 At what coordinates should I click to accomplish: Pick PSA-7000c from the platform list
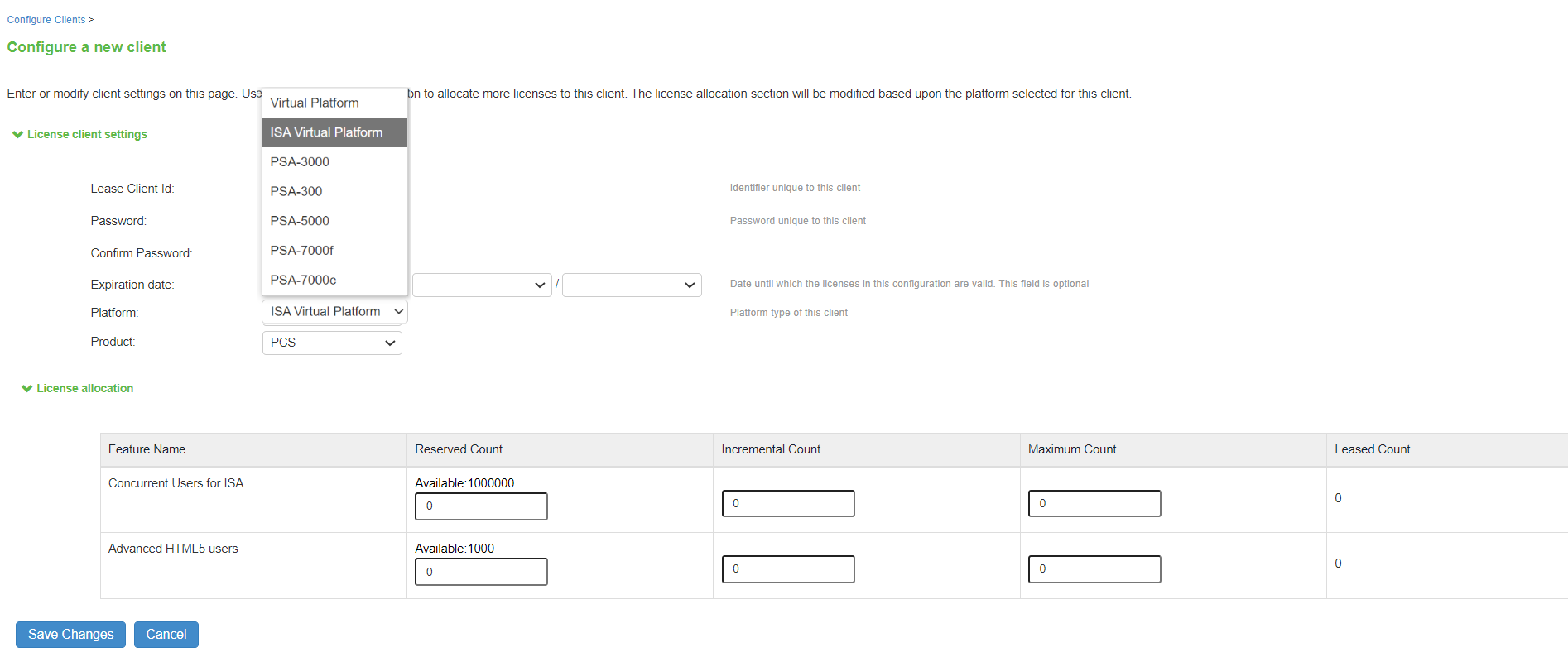point(334,281)
